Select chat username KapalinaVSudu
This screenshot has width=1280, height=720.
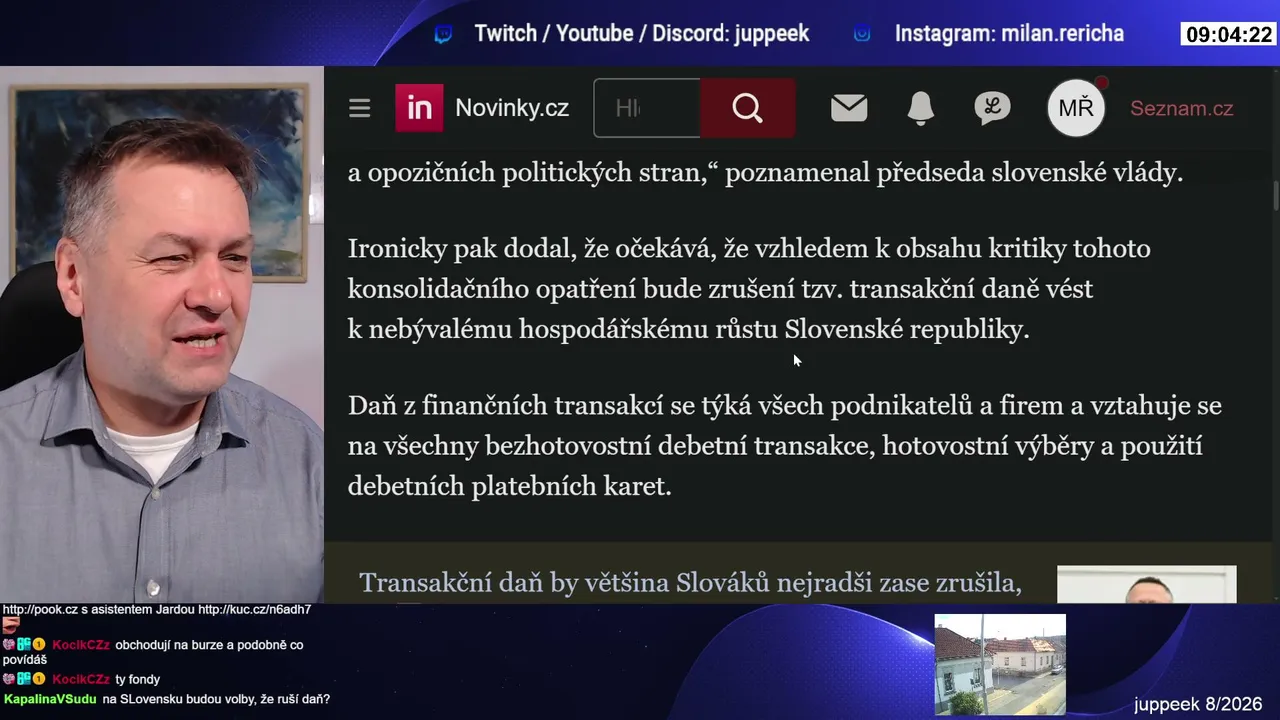tap(50, 700)
